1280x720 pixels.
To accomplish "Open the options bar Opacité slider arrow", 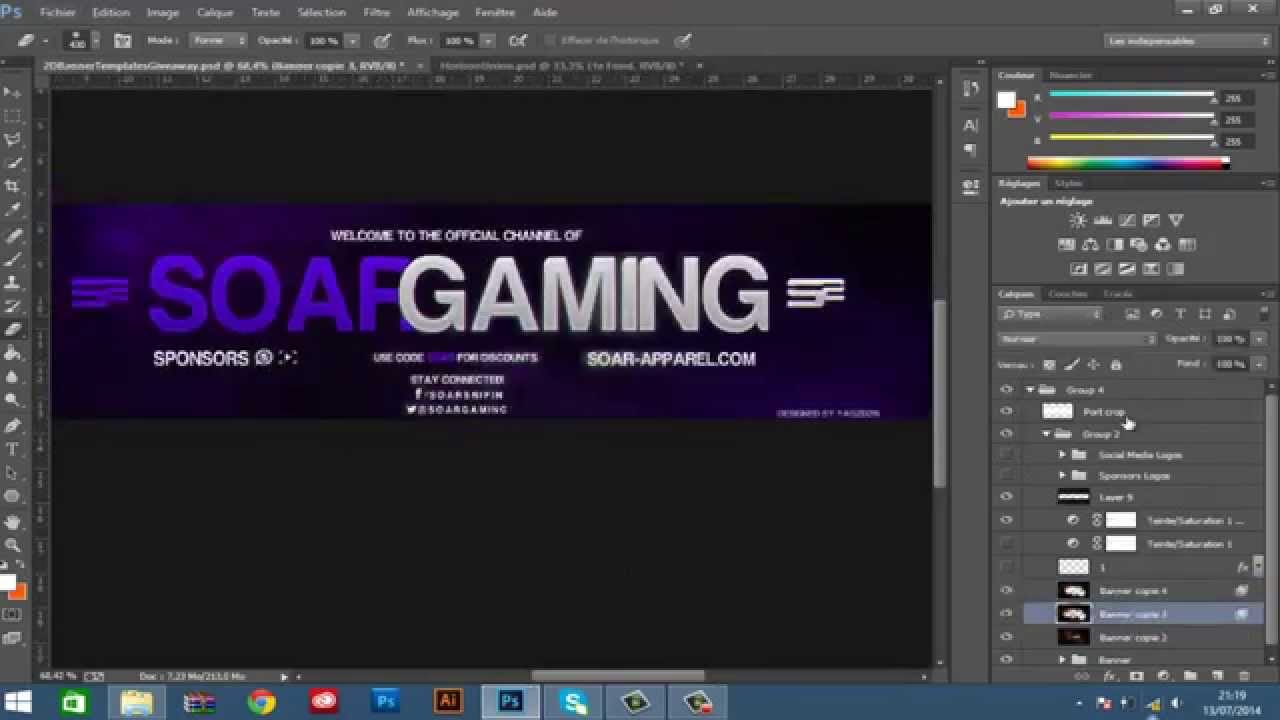I will (x=352, y=41).
